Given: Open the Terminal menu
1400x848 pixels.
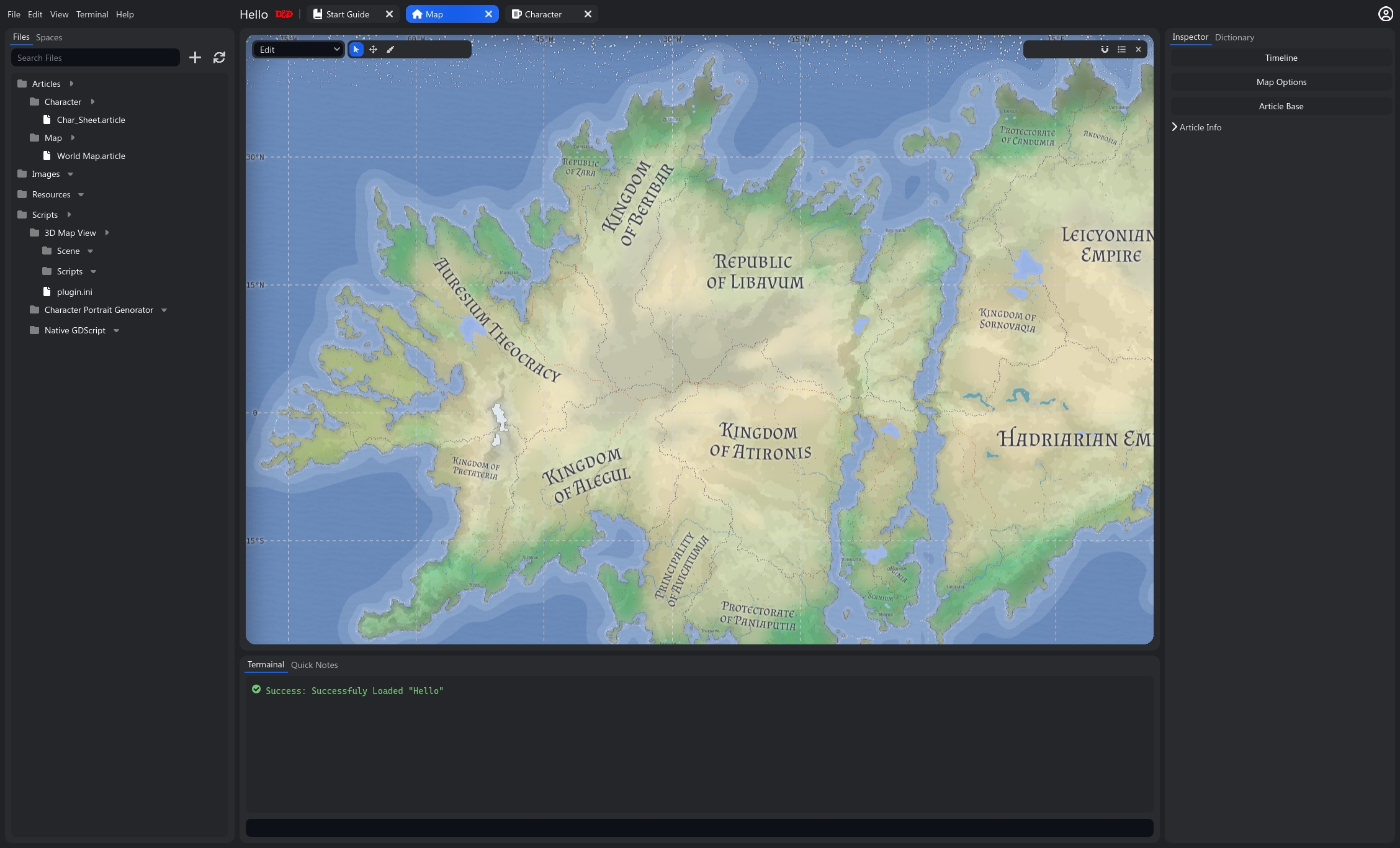Looking at the screenshot, I should click(x=92, y=14).
